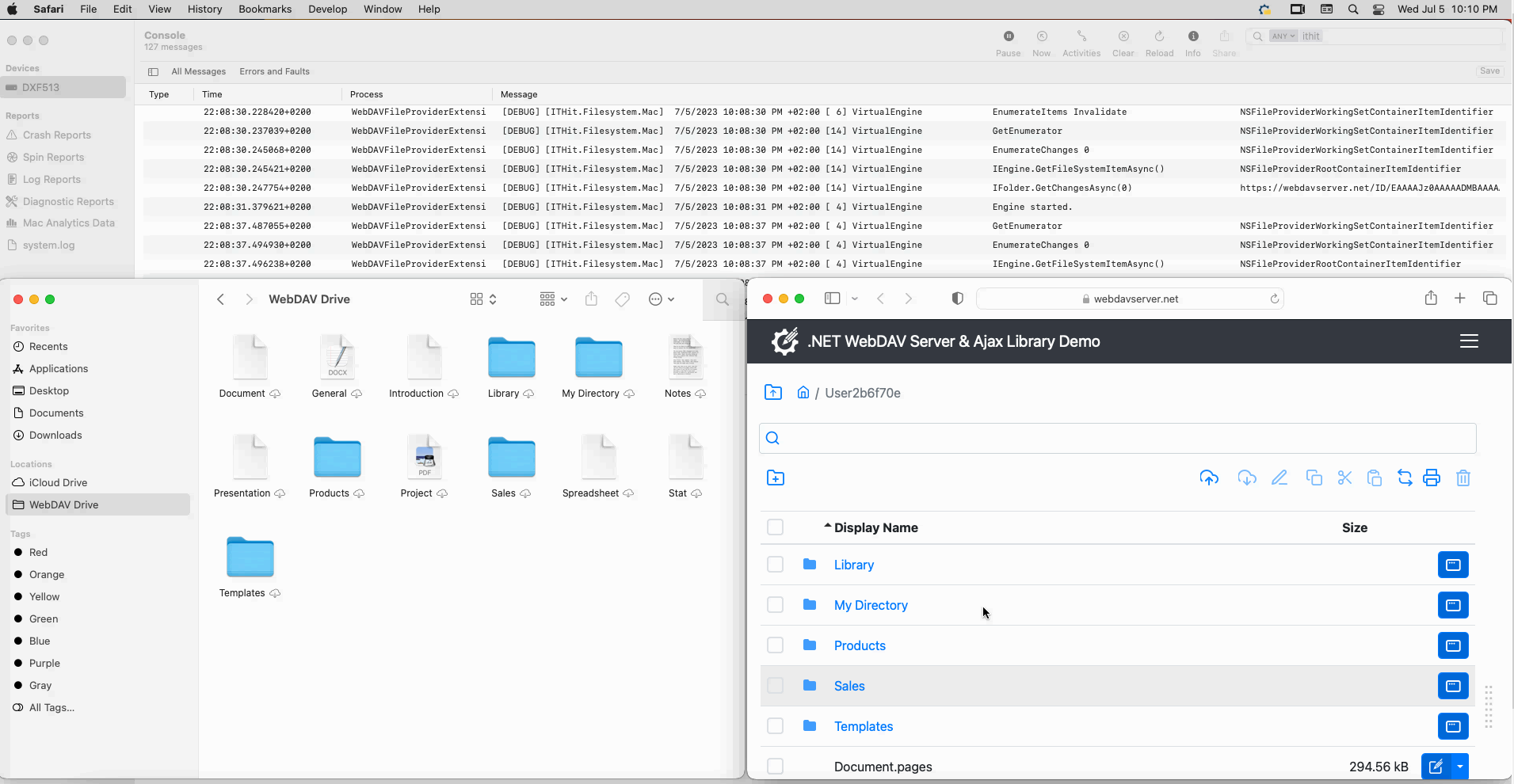The height and width of the screenshot is (784, 1514).
Task: Click the paste icon in WebDAV toolbar
Action: click(1375, 478)
